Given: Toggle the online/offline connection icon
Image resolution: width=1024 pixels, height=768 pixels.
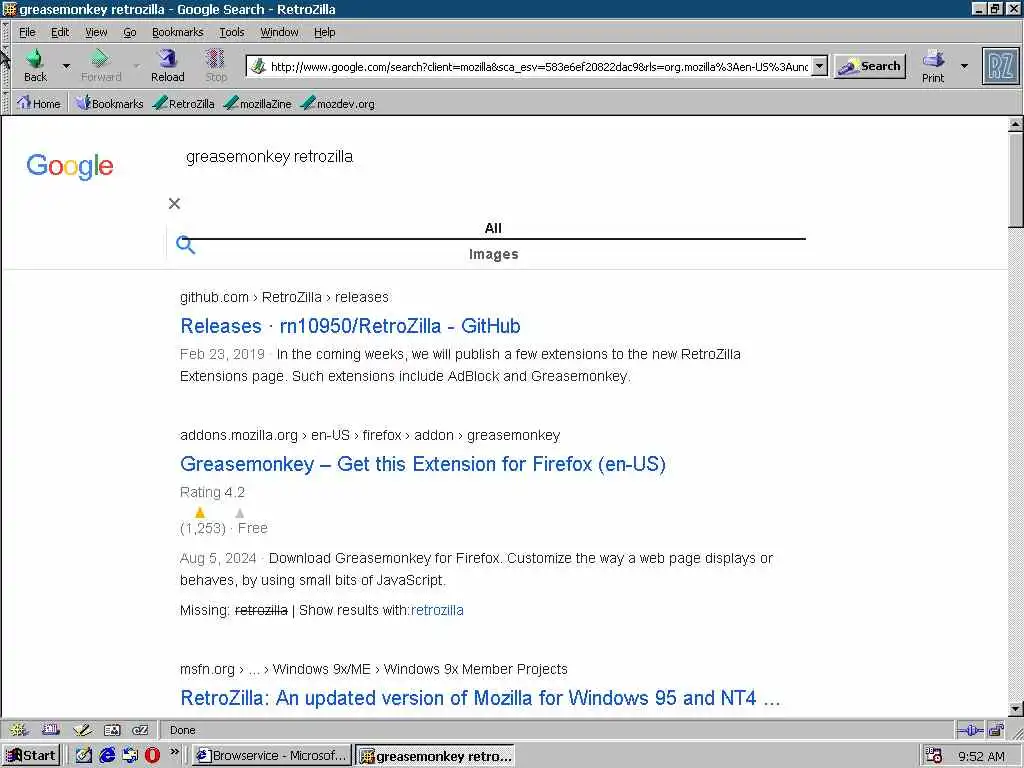Looking at the screenshot, I should click(970, 730).
